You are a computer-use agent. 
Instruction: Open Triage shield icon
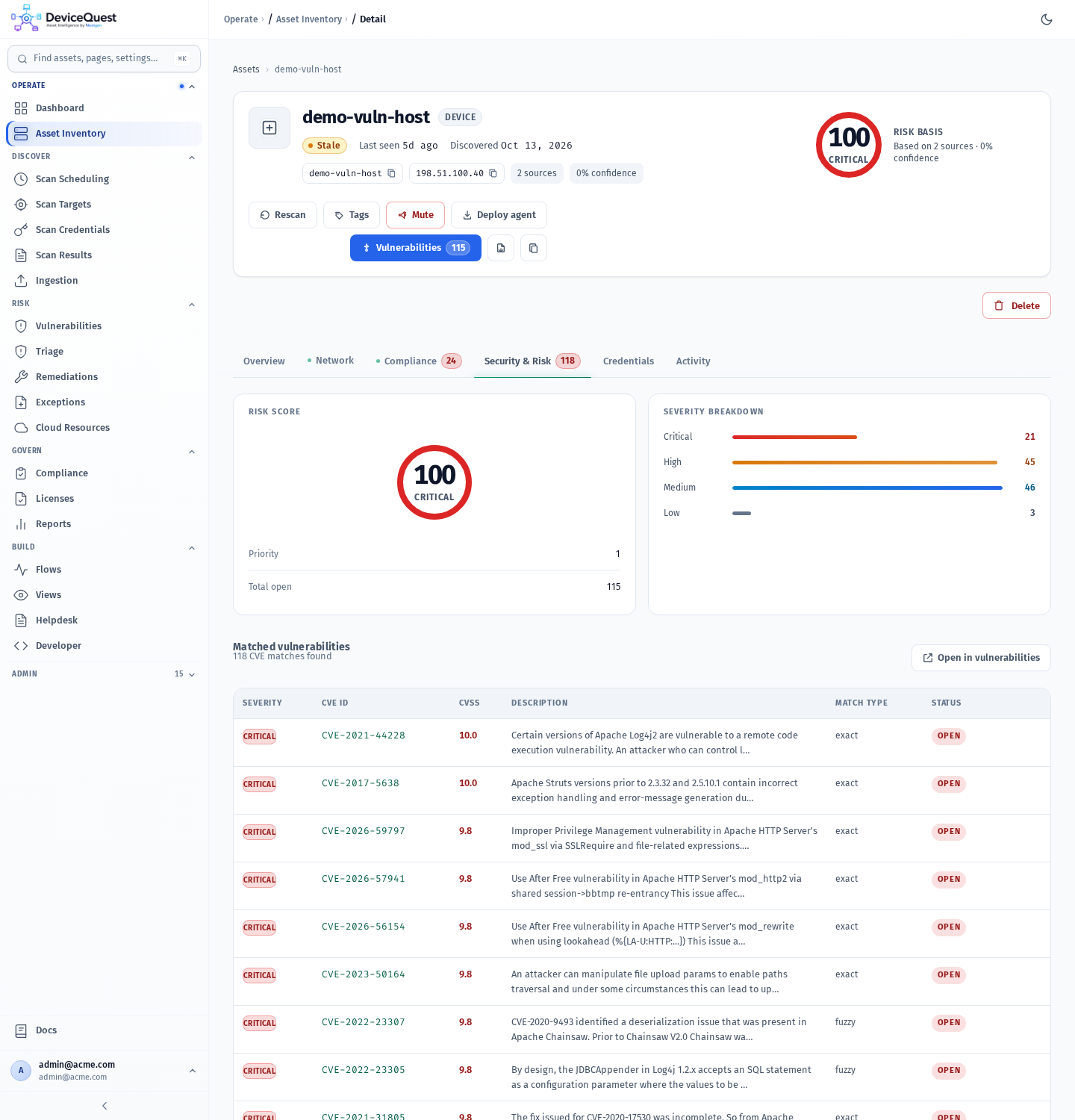(21, 352)
